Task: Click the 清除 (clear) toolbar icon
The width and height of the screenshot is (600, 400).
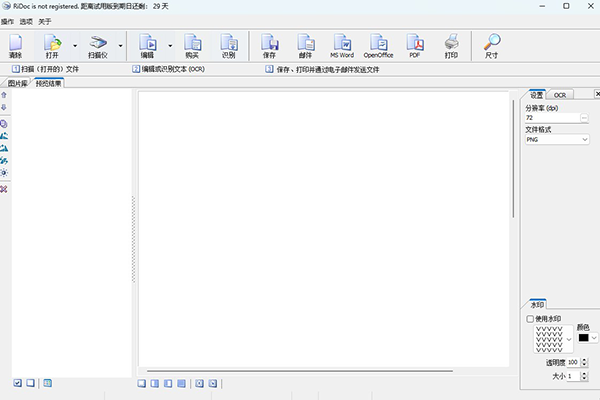Action: click(x=16, y=46)
